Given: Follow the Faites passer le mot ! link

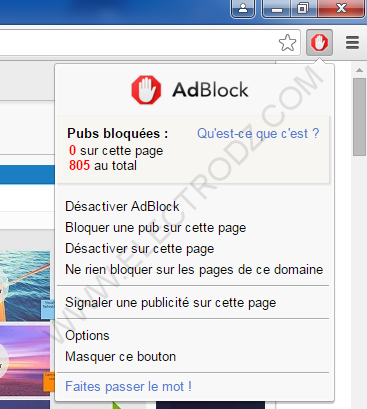Looking at the screenshot, I should (128, 387).
